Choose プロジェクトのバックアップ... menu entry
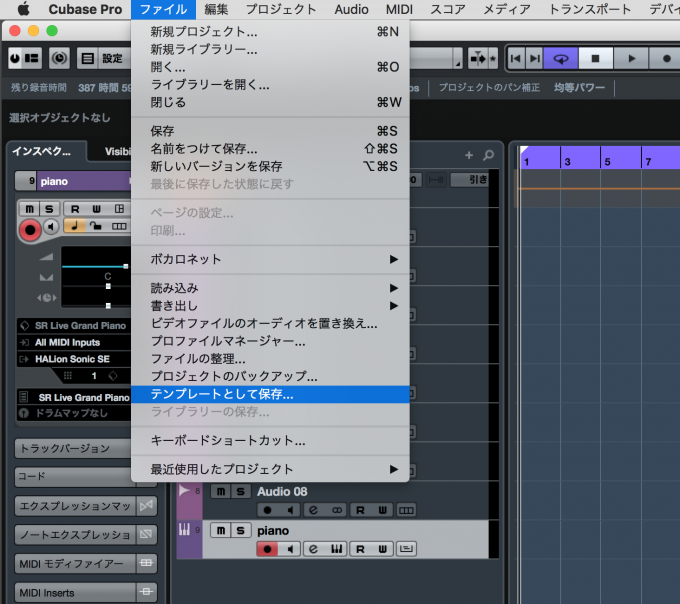This screenshot has height=604, width=680. pos(270,376)
